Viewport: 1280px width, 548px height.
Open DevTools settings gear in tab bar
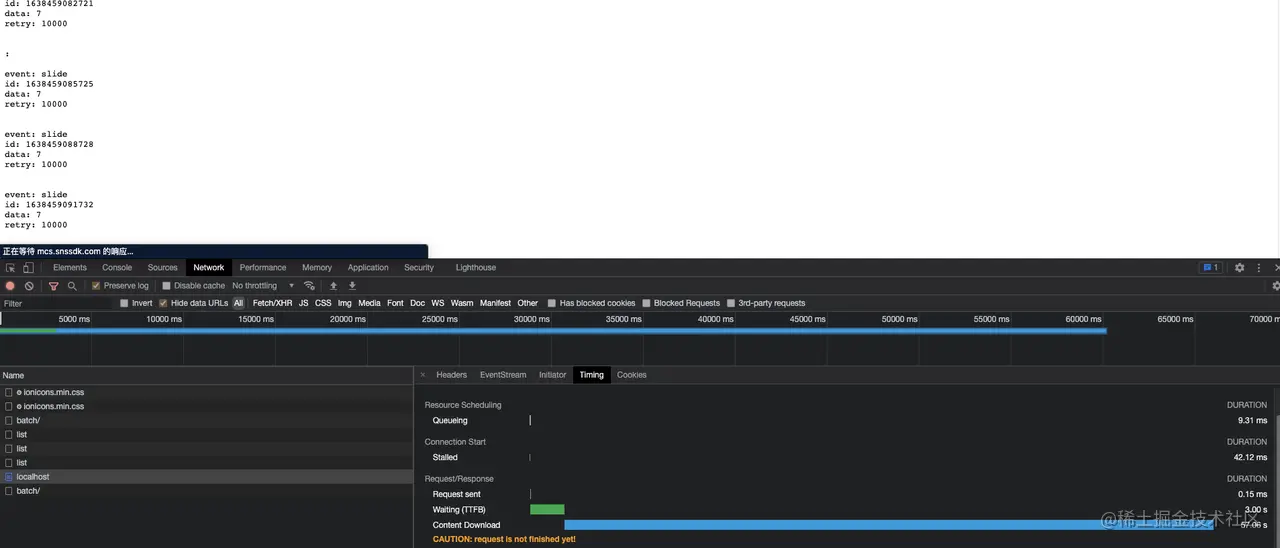point(1240,268)
